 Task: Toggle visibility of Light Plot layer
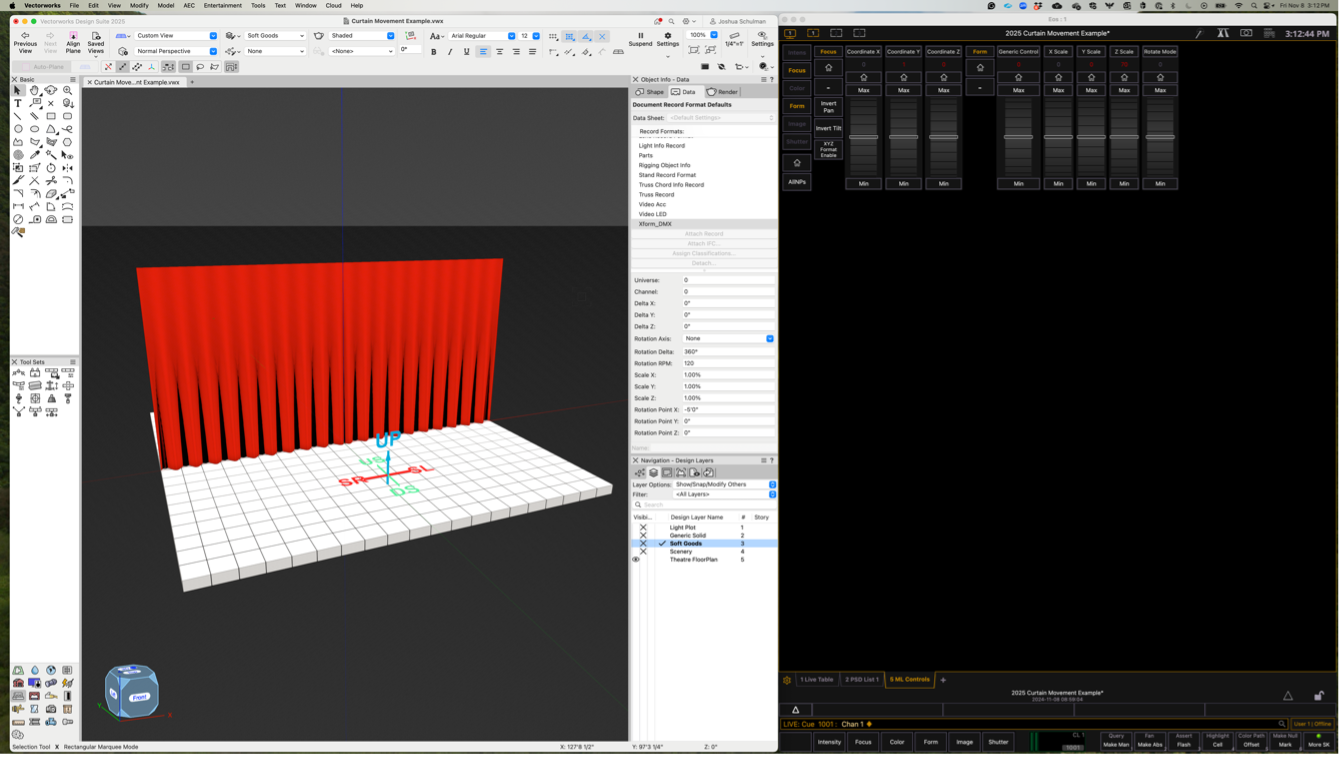[x=643, y=527]
